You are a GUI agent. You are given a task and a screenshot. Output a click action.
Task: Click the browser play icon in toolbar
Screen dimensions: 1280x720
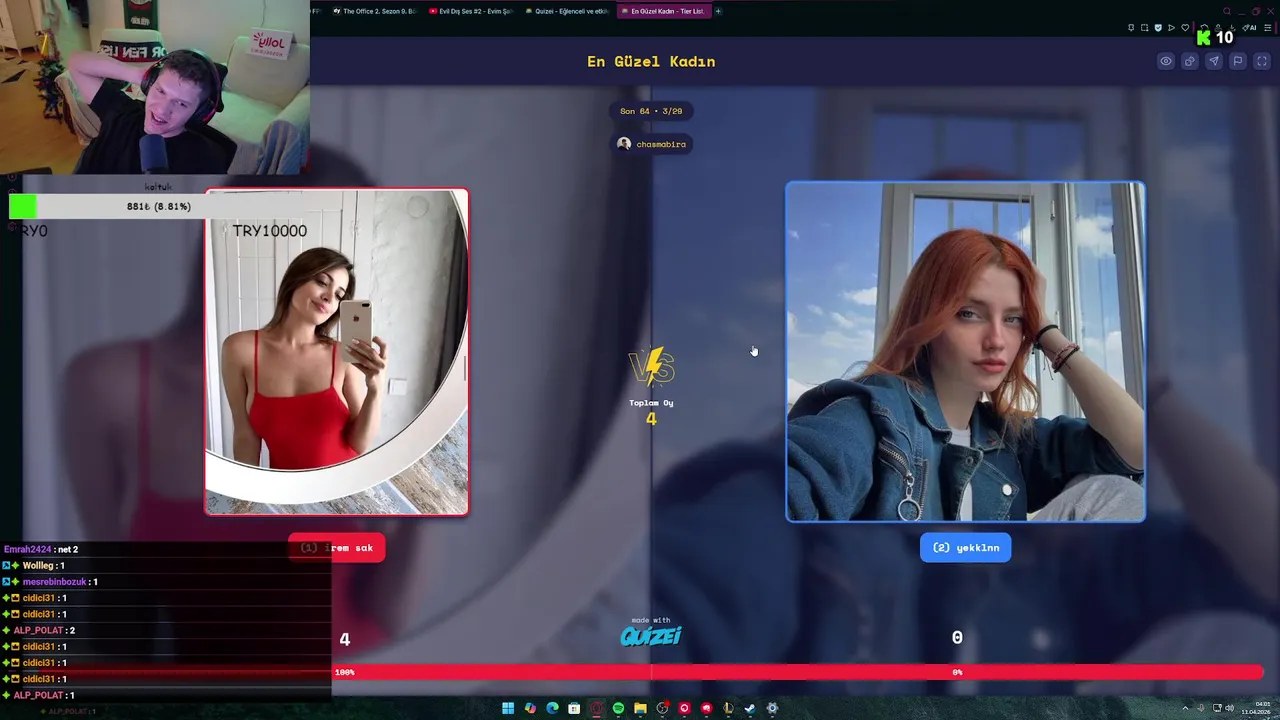(x=1171, y=28)
